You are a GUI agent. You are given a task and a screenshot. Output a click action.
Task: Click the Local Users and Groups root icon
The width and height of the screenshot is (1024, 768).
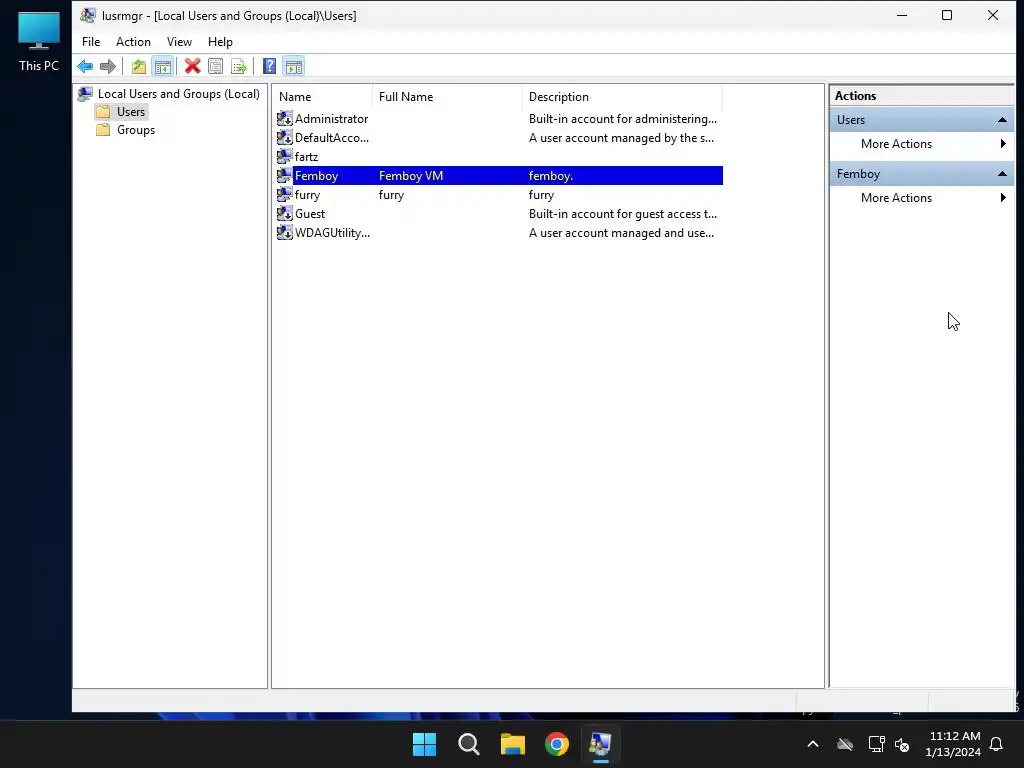pyautogui.click(x=85, y=94)
